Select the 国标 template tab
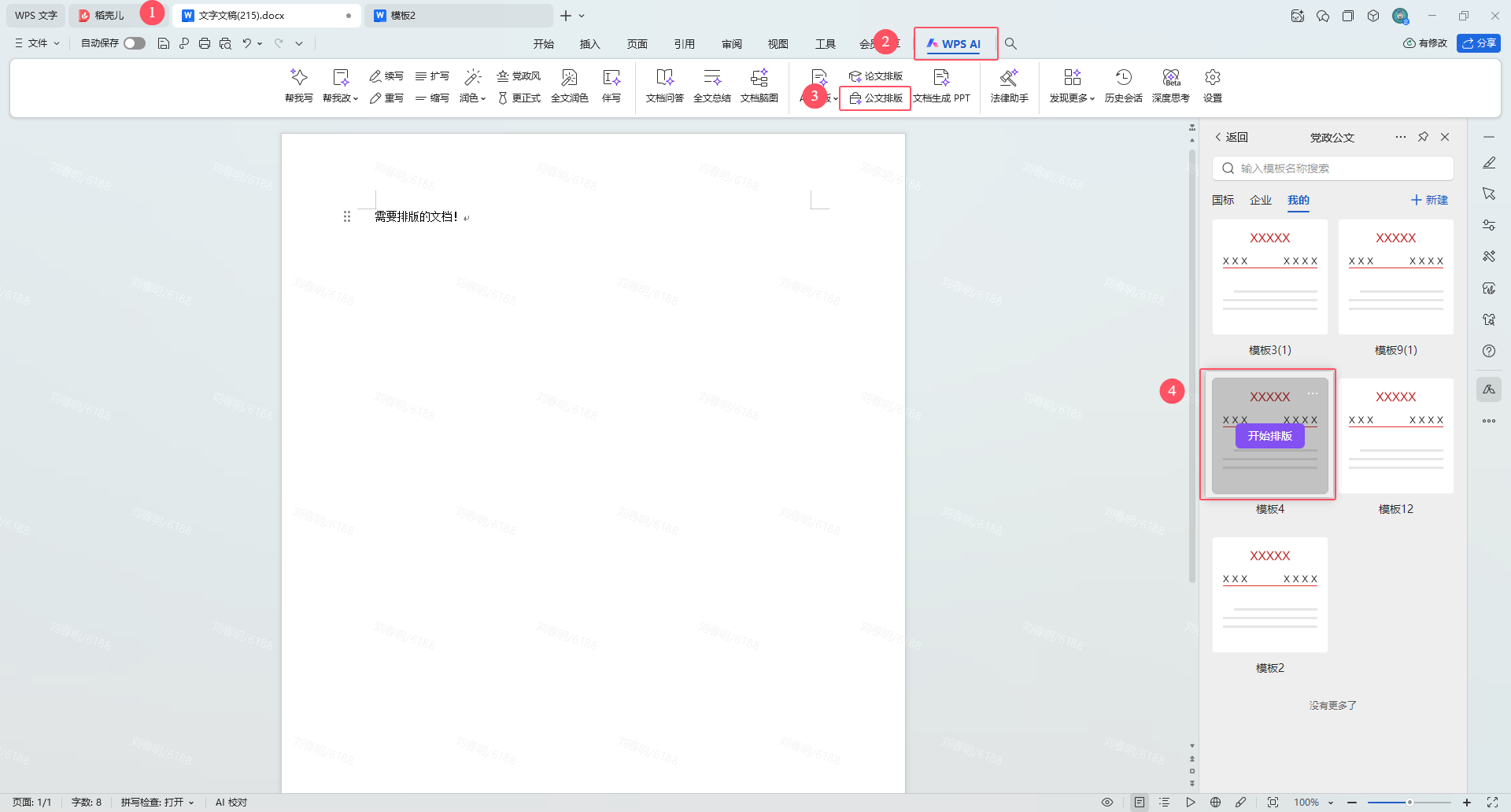Viewport: 1511px width, 812px height. pos(1222,200)
